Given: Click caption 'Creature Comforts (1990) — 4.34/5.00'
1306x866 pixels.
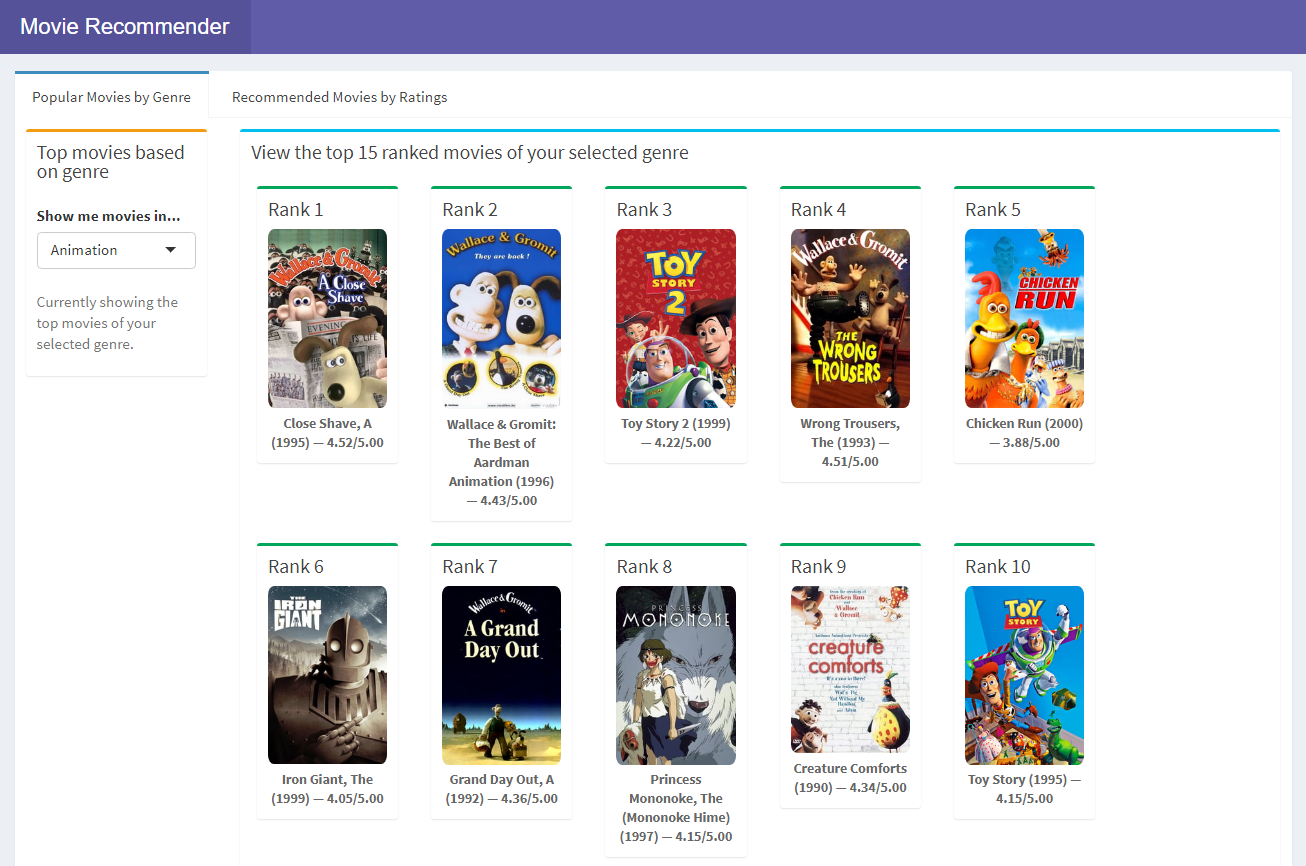Looking at the screenshot, I should click(x=850, y=778).
